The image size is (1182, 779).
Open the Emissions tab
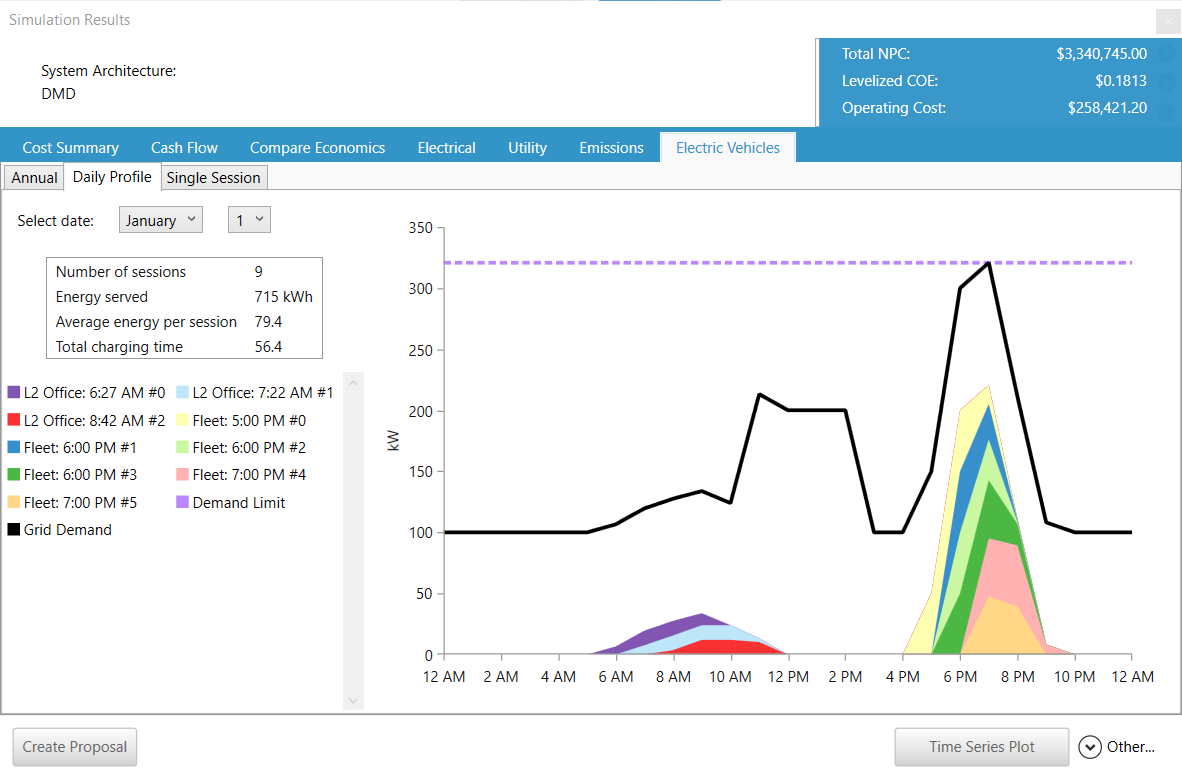pyautogui.click(x=611, y=148)
